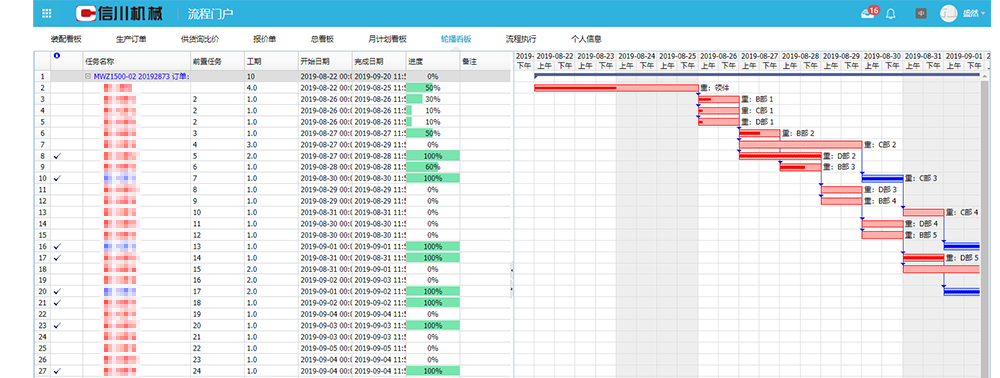Click the blue info icon in grid header
Screen dimensions: 1000x378
click(x=57, y=56)
